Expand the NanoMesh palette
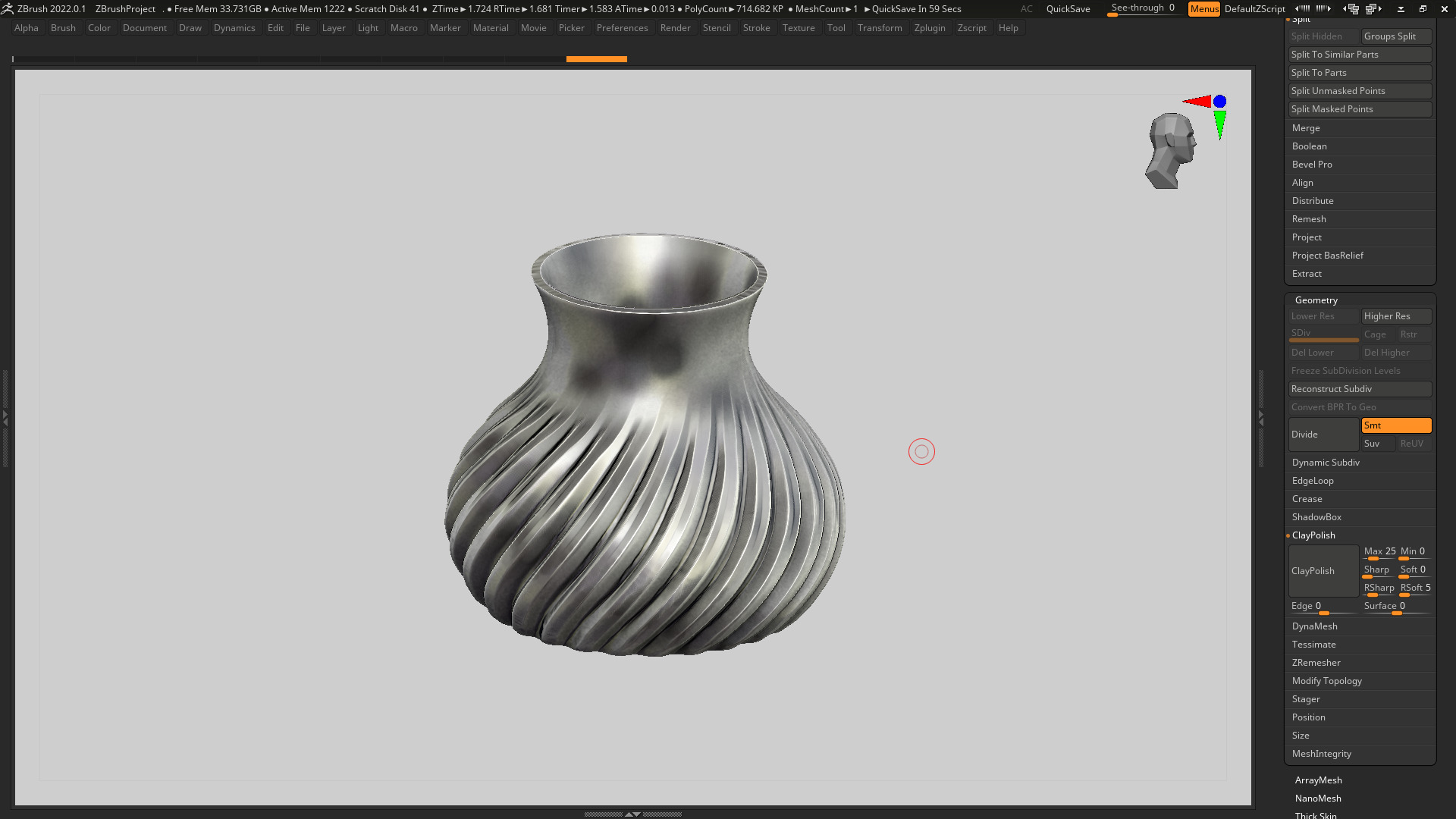1456x819 pixels. pos(1318,799)
